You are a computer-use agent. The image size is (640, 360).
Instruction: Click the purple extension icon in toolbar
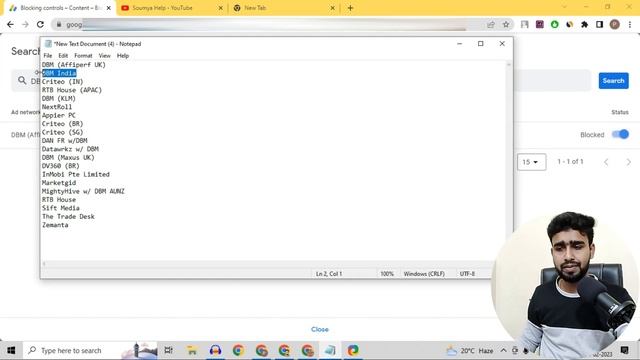(540, 24)
